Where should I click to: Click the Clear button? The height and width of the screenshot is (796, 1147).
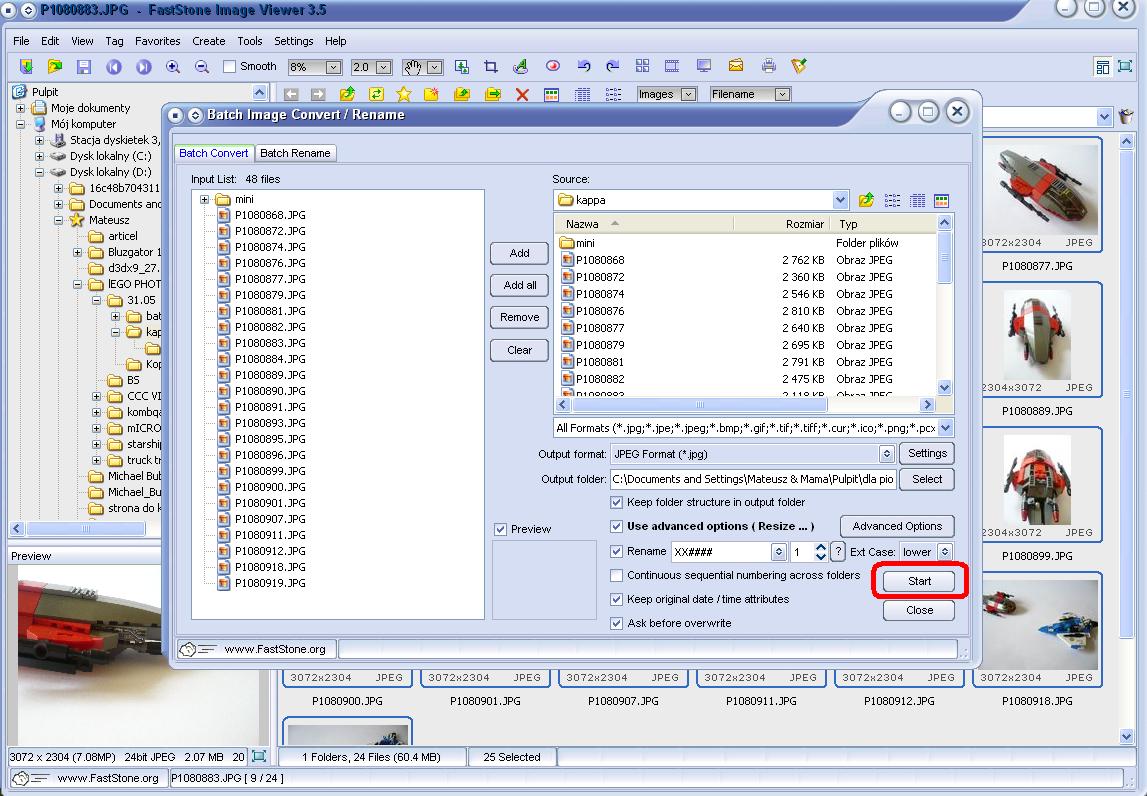coord(519,350)
